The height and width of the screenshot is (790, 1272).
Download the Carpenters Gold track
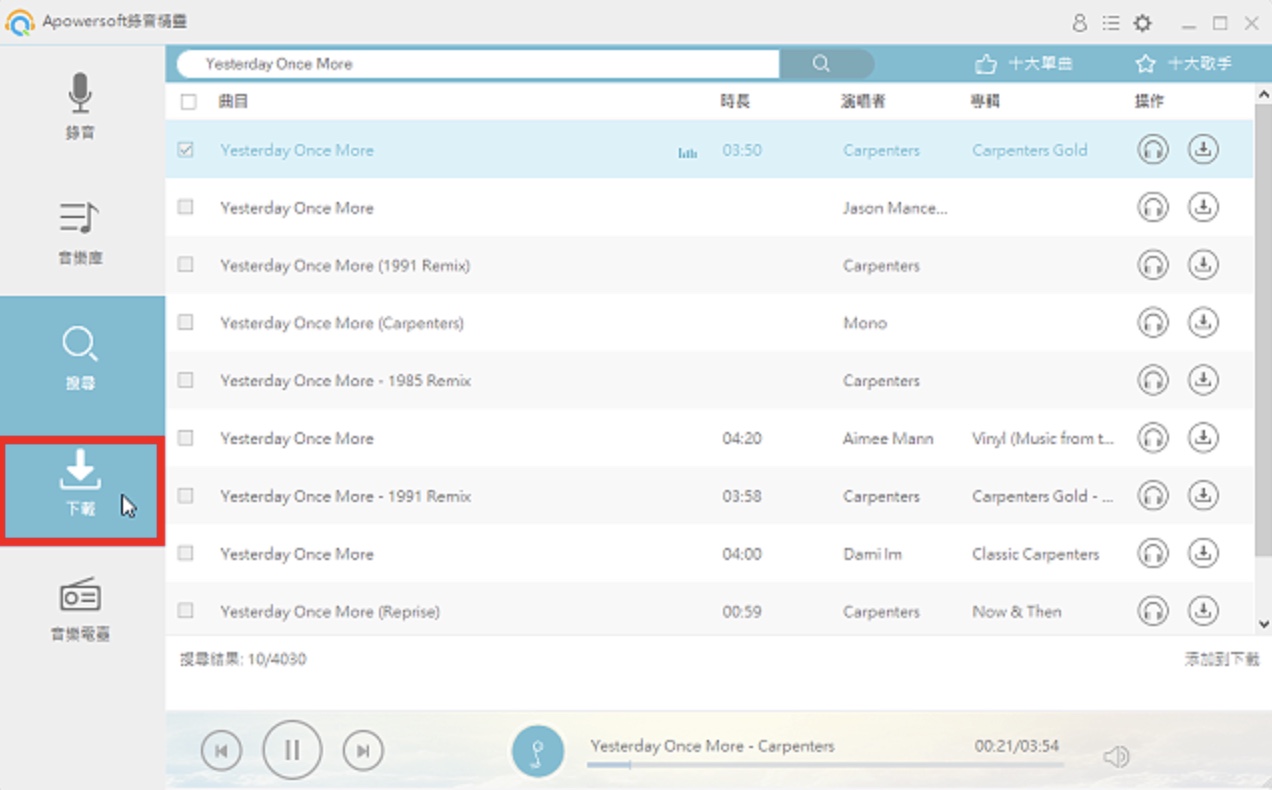coord(1203,150)
